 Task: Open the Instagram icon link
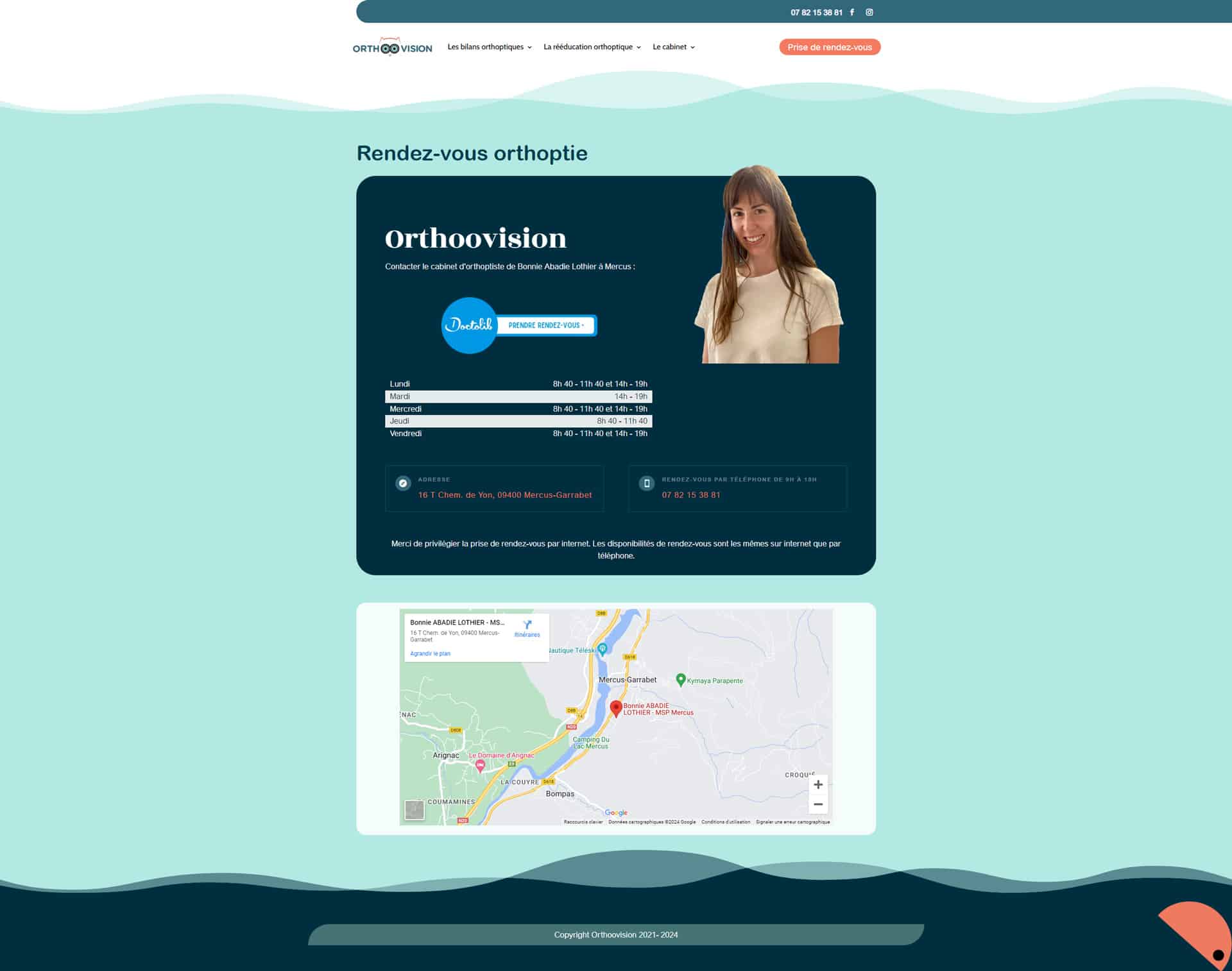click(x=869, y=12)
